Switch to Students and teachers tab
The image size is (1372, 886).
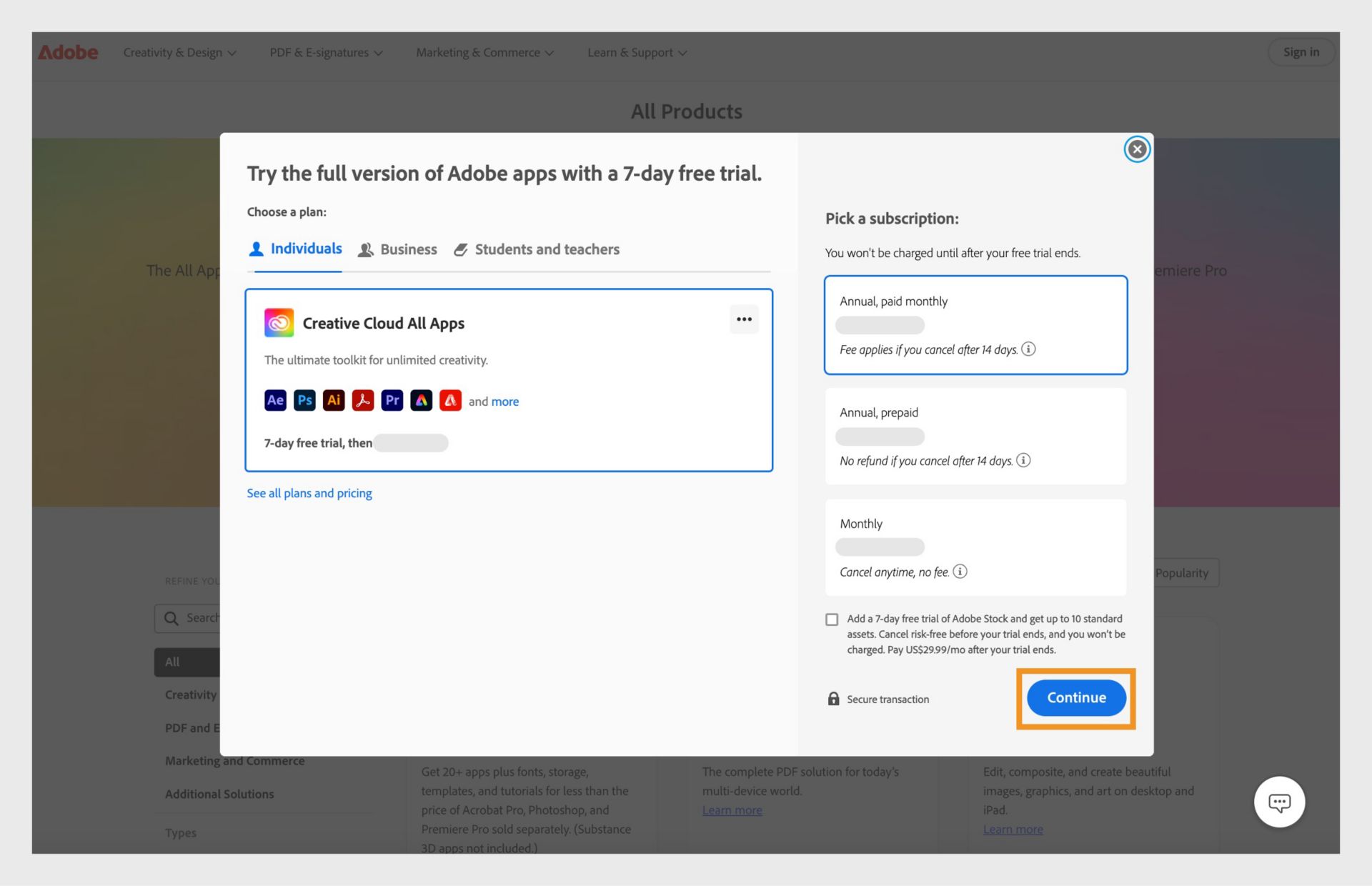[547, 249]
